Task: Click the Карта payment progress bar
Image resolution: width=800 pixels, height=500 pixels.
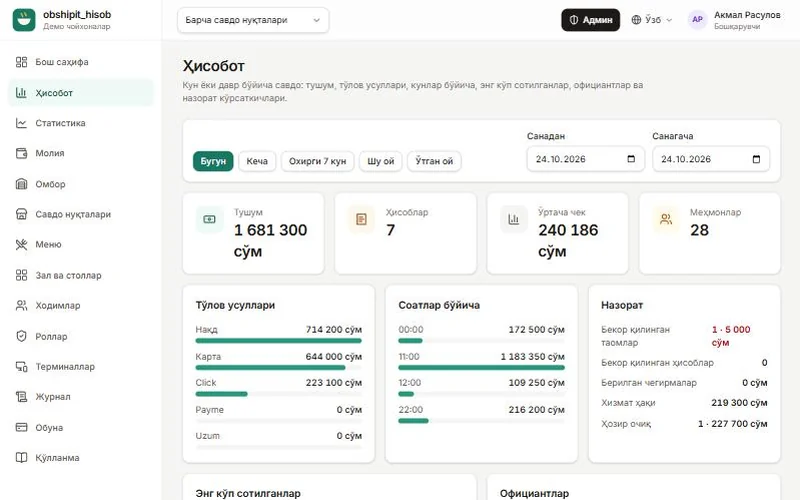Action: (x=279, y=367)
